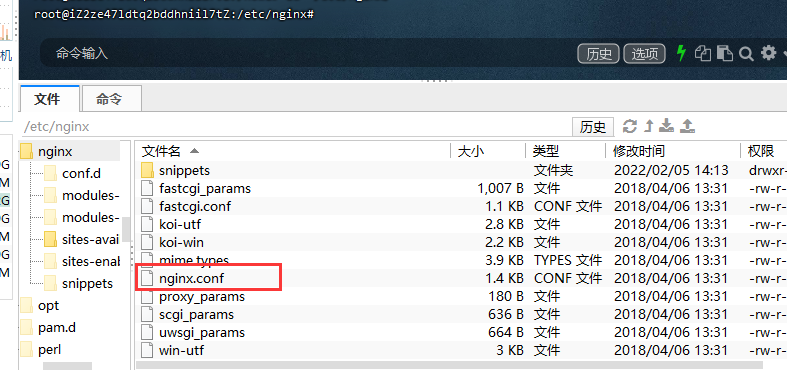This screenshot has height=370, width=787.
Task: Open terminal search with the magnifier icon
Action: point(746,53)
